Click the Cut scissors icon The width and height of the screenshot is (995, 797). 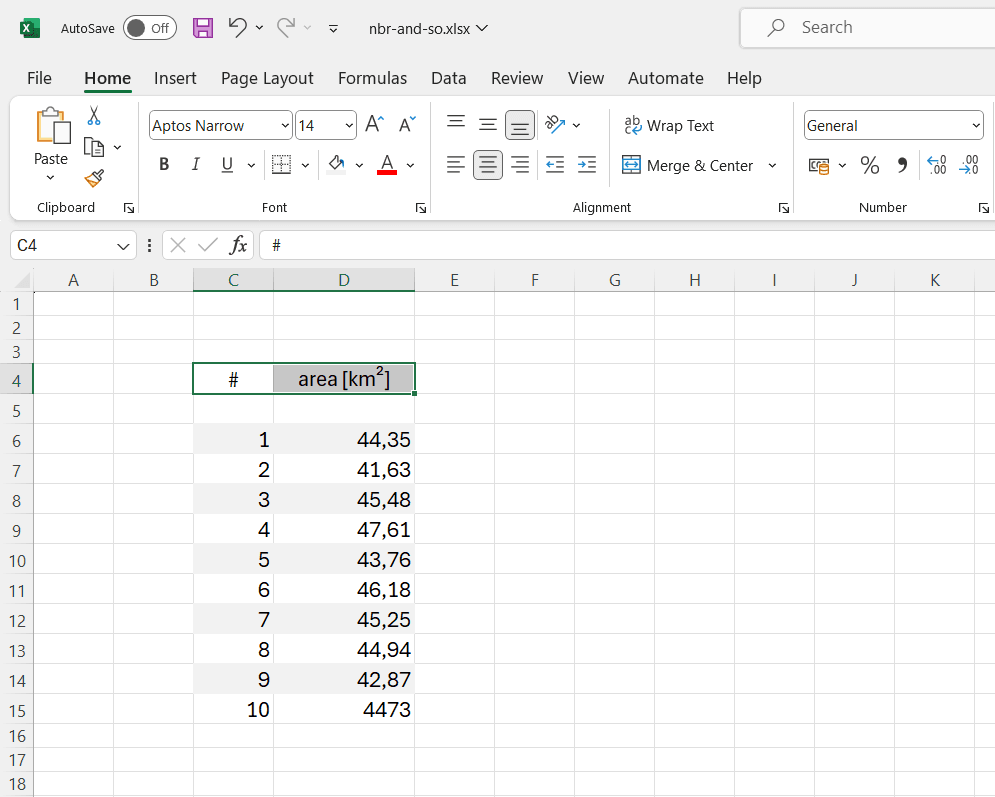tap(94, 116)
